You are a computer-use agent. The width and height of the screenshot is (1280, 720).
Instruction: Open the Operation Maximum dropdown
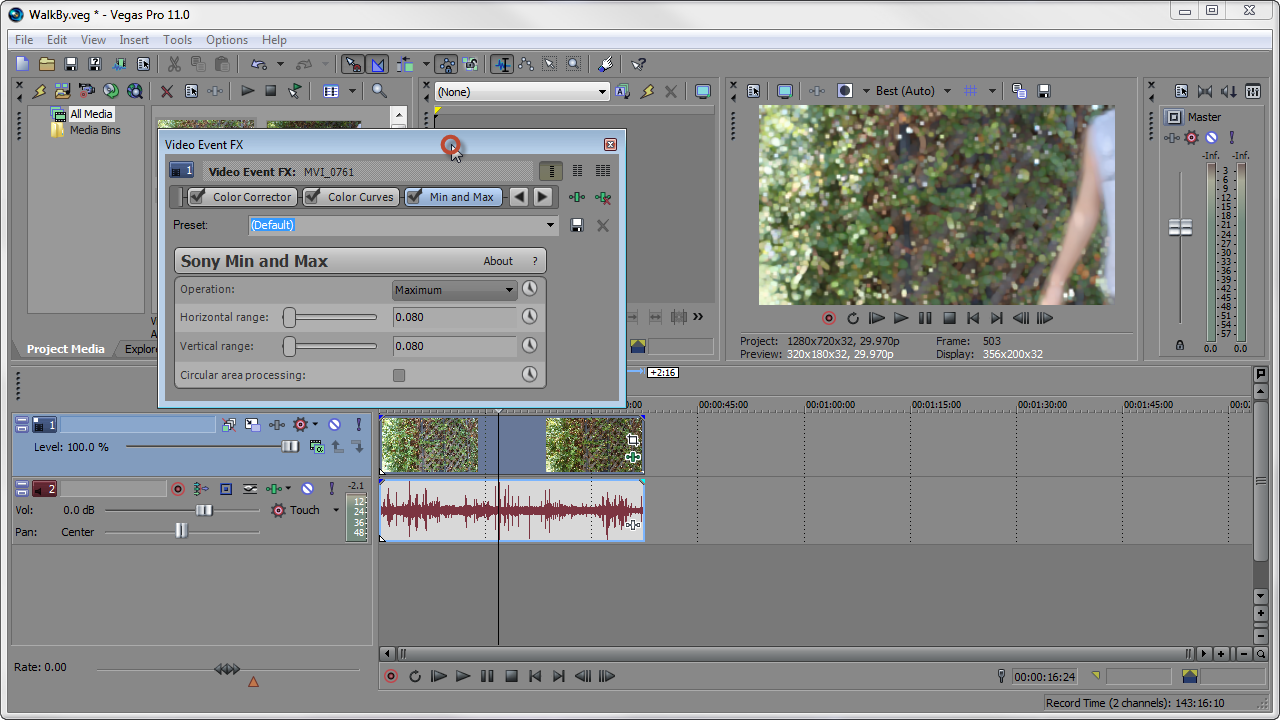455,290
